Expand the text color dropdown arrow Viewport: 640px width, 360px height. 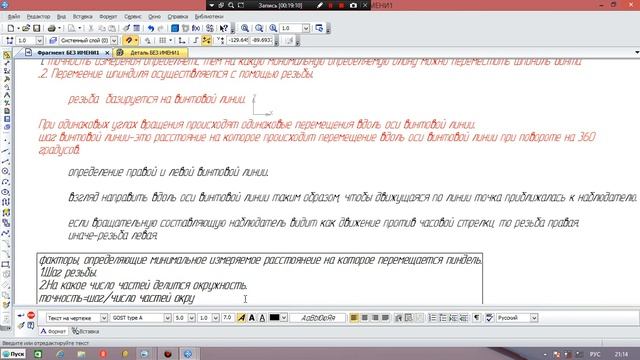point(284,318)
